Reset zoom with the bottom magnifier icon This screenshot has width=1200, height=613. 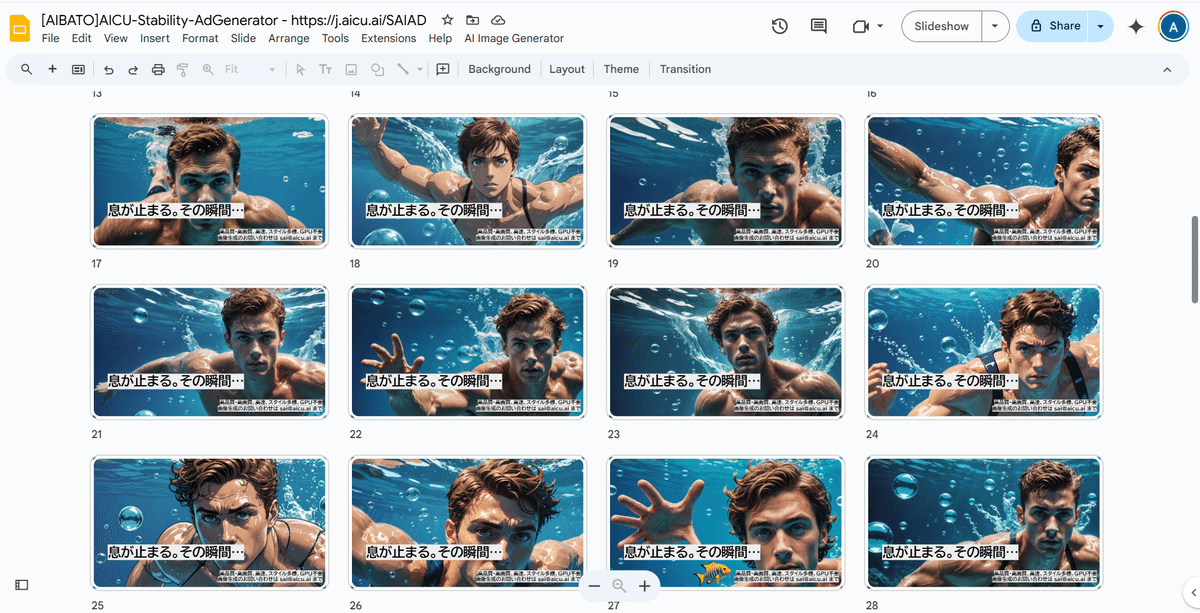619,586
